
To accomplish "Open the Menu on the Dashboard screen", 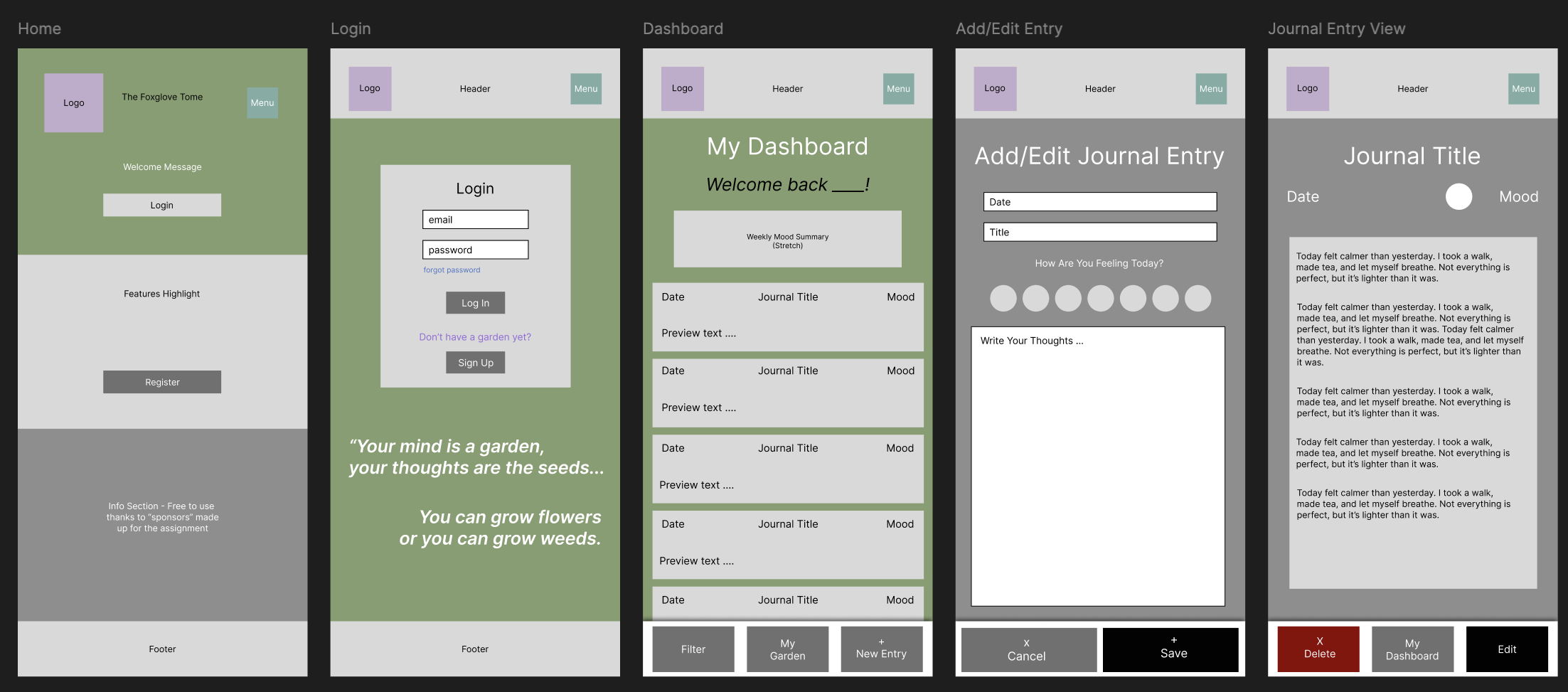I will 898,88.
